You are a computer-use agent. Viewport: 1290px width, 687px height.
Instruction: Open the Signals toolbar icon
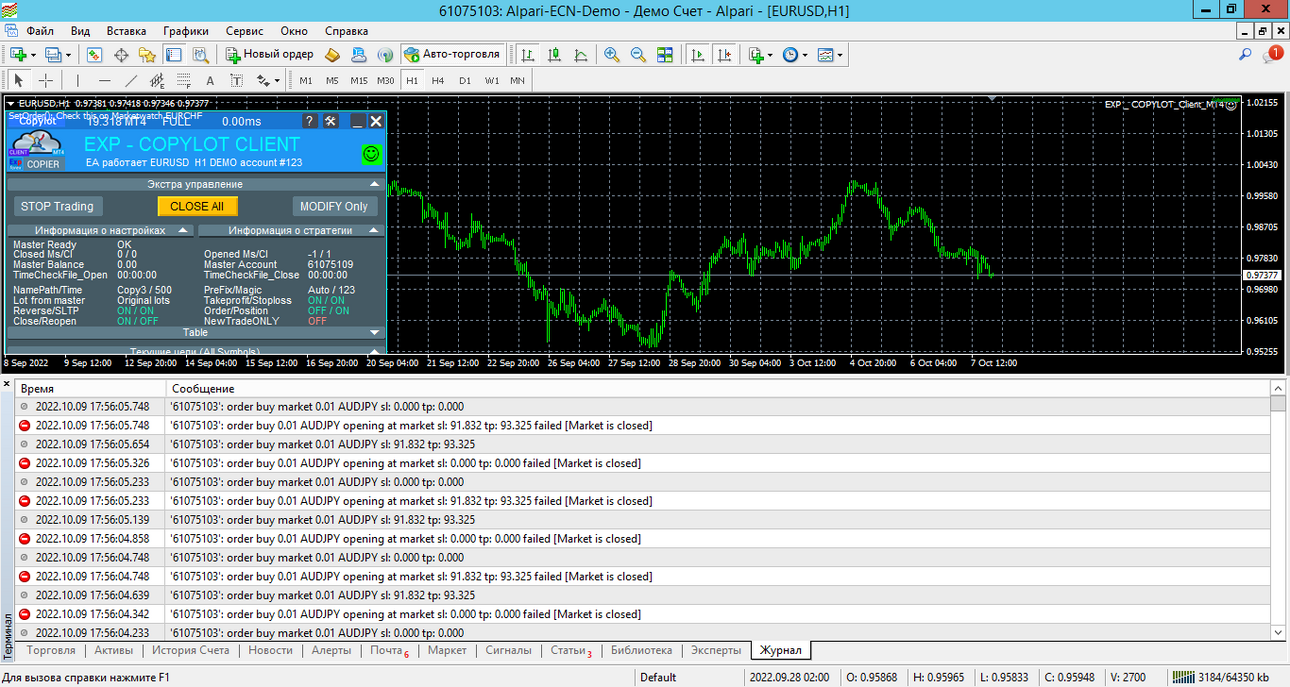tap(386, 54)
